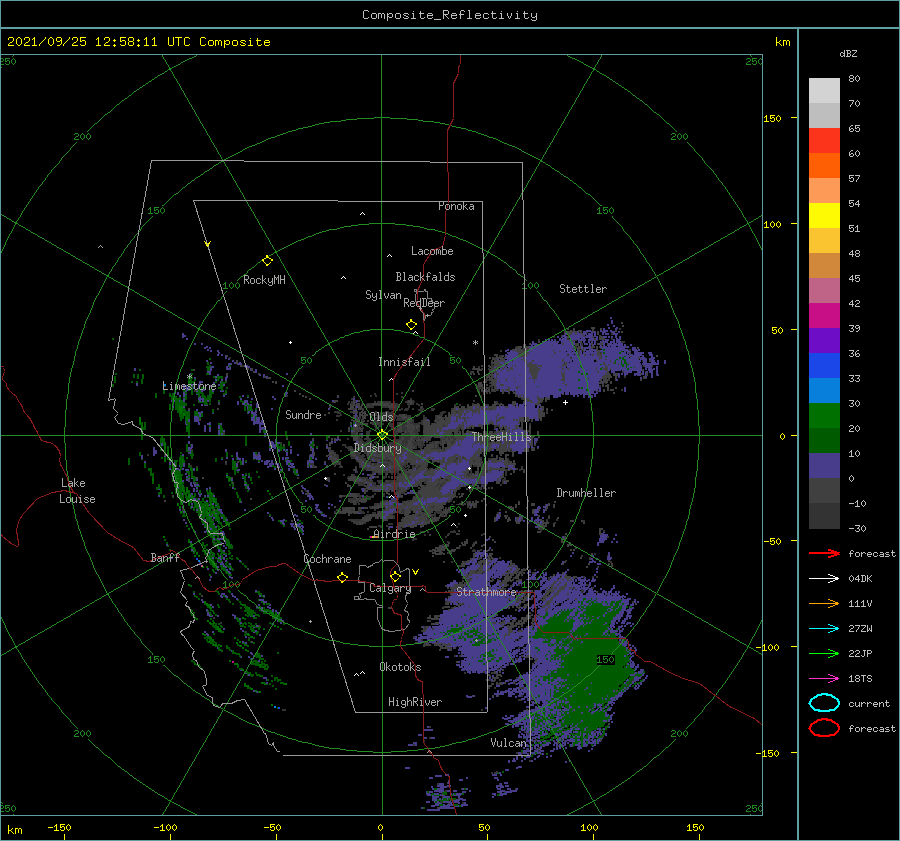Click the Limestone label
Screen dimensions: 900x841
(189, 386)
